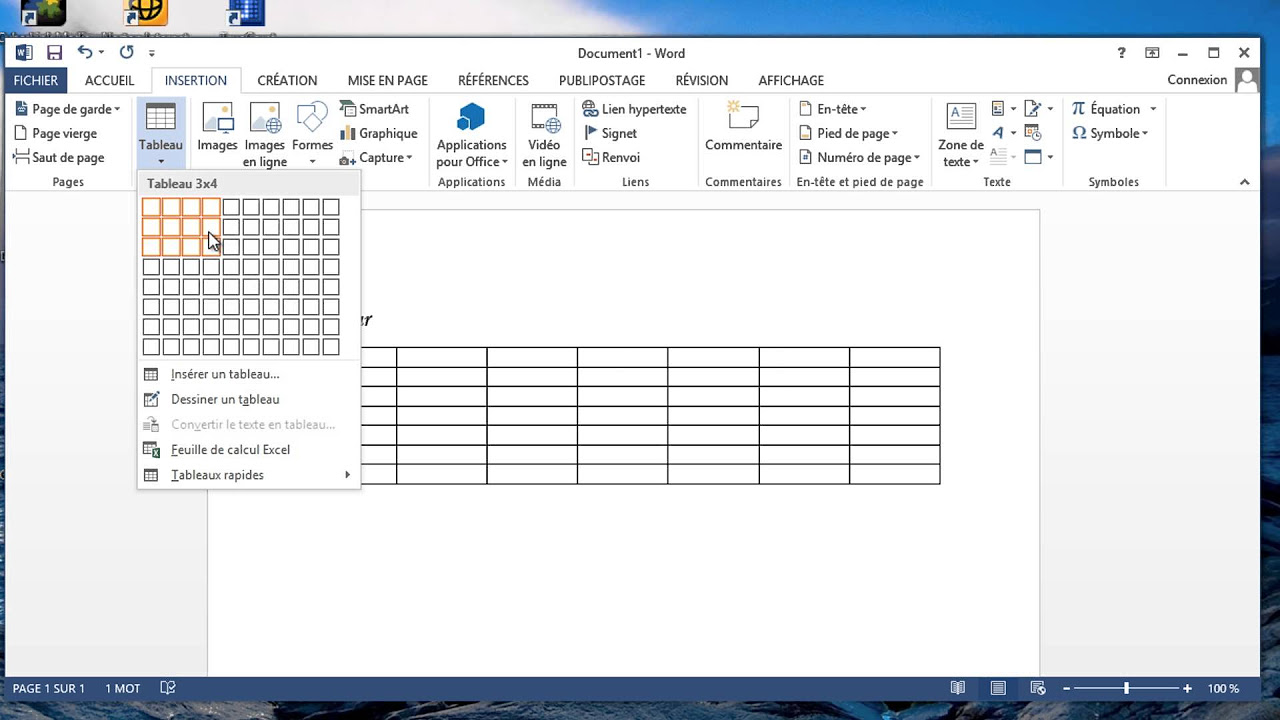Insert a Graphique chart

point(378,133)
